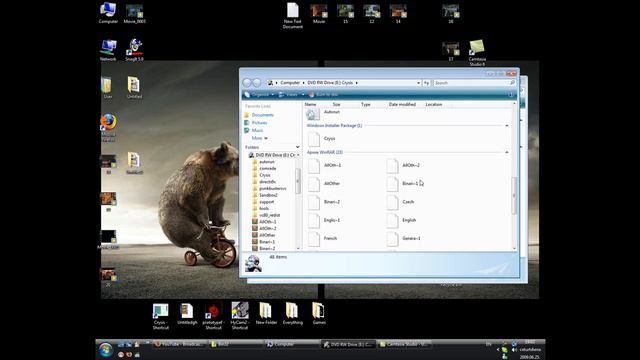This screenshot has width=640, height=360.
Task: Click the arrow after Computer in the breadcrumb
Action: point(303,83)
